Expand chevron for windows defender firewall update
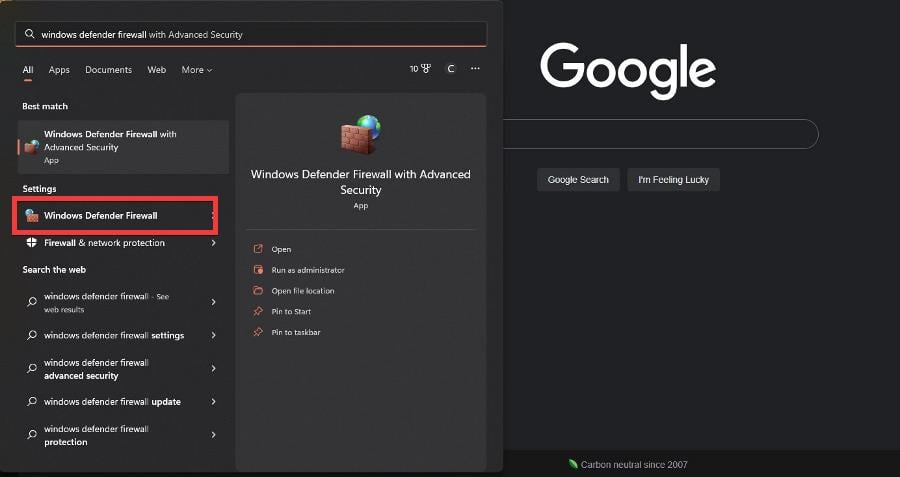 [214, 402]
